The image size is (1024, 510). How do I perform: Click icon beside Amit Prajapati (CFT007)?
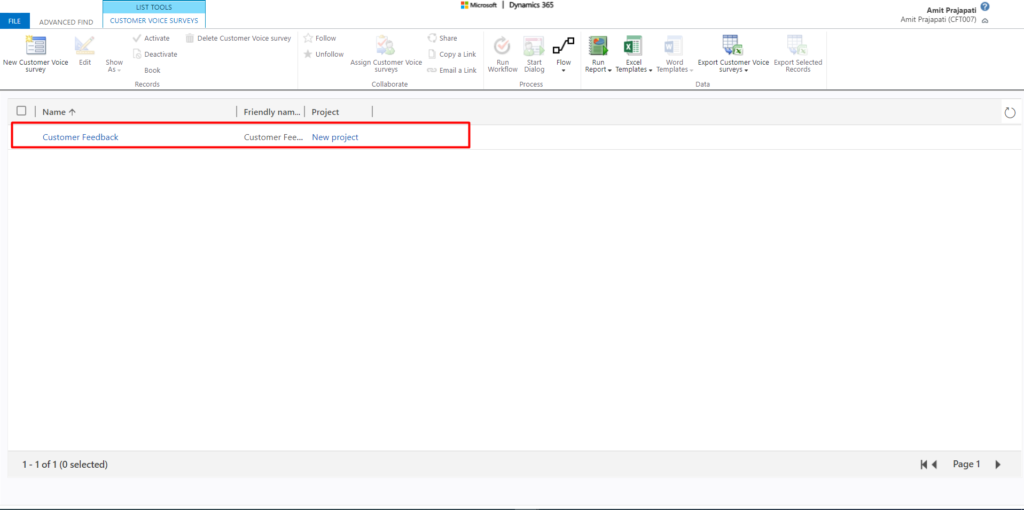985,21
